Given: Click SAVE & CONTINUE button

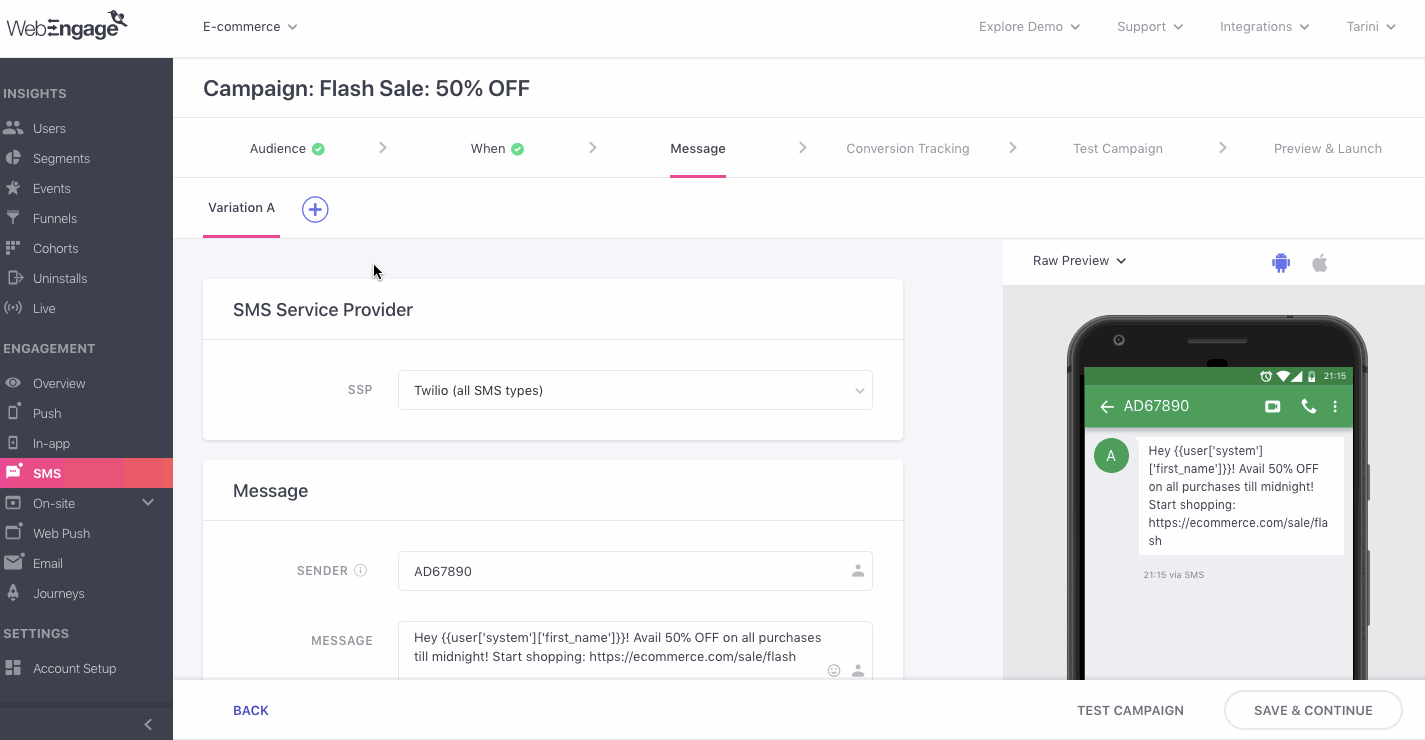Looking at the screenshot, I should (x=1313, y=710).
